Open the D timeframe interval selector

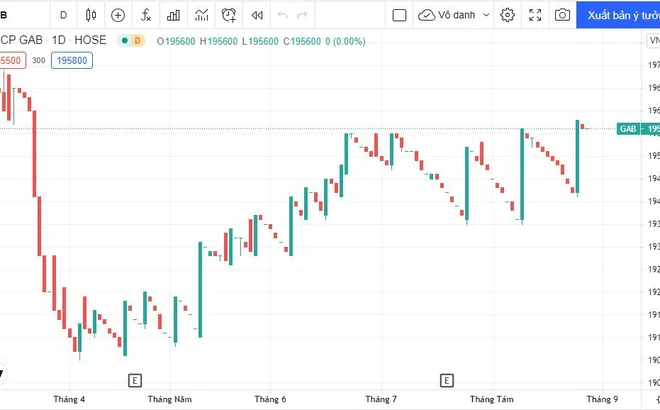click(63, 15)
